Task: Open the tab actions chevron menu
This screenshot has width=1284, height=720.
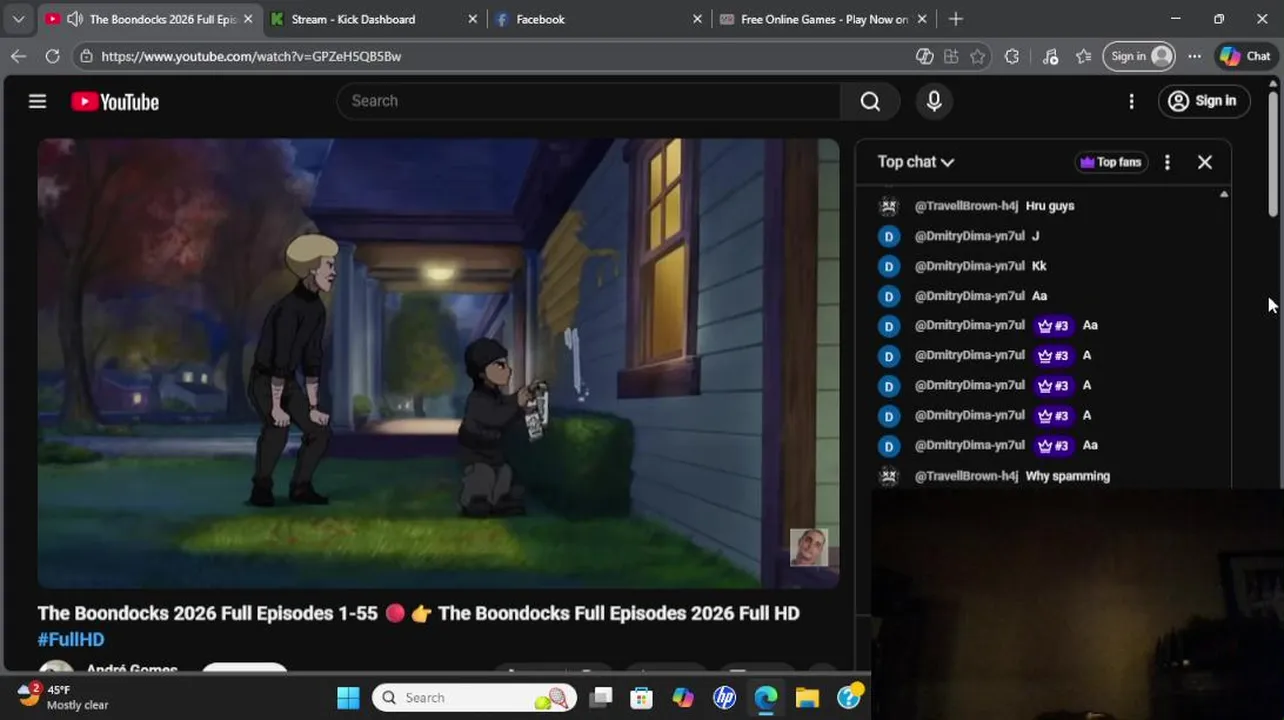Action: 18,19
